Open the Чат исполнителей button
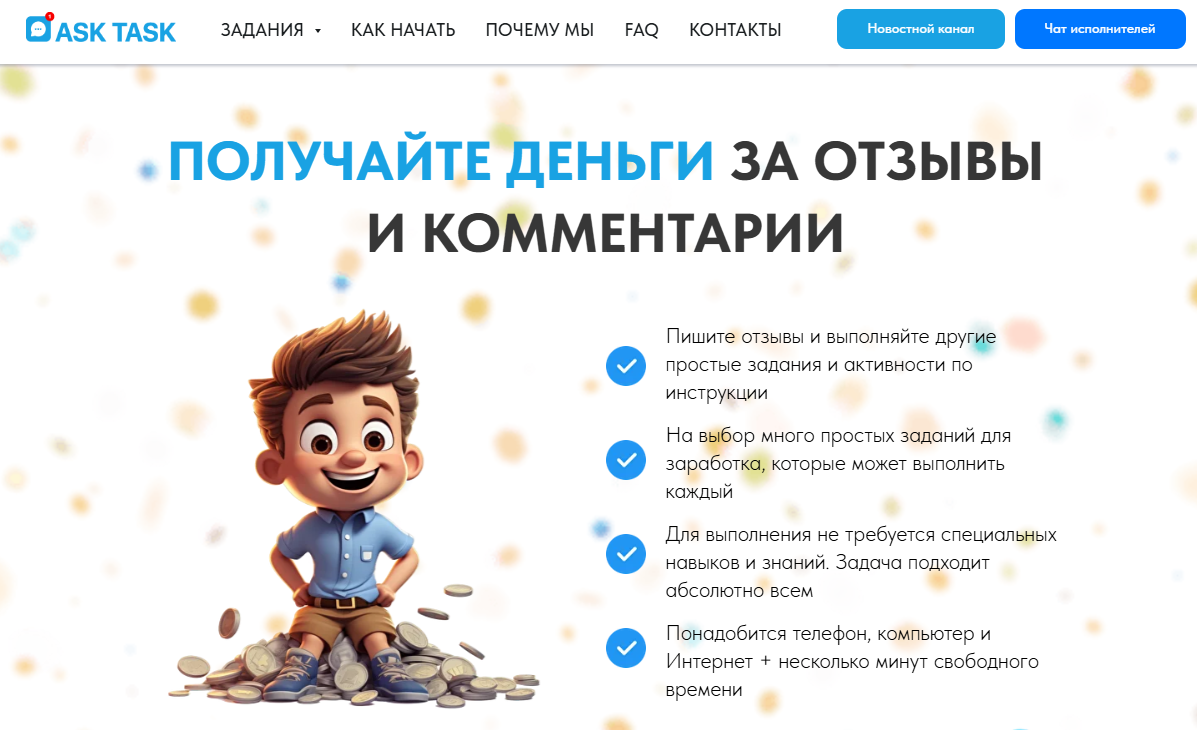Image resolution: width=1197 pixels, height=730 pixels. coord(1100,29)
